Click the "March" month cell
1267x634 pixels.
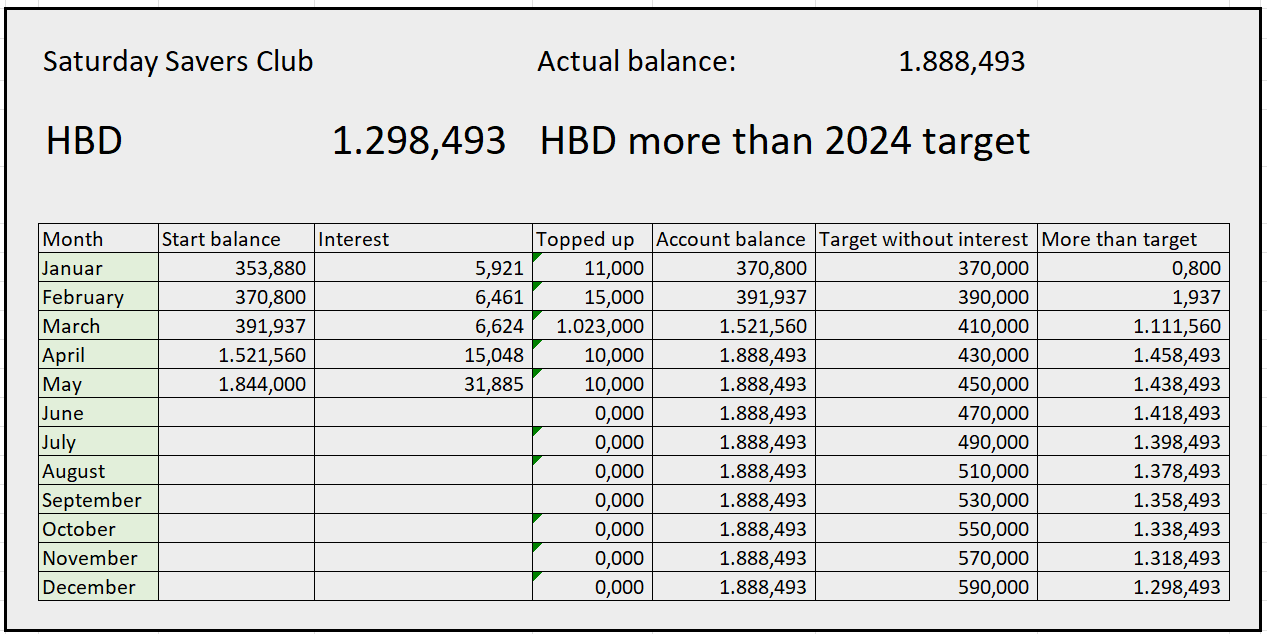point(98,325)
